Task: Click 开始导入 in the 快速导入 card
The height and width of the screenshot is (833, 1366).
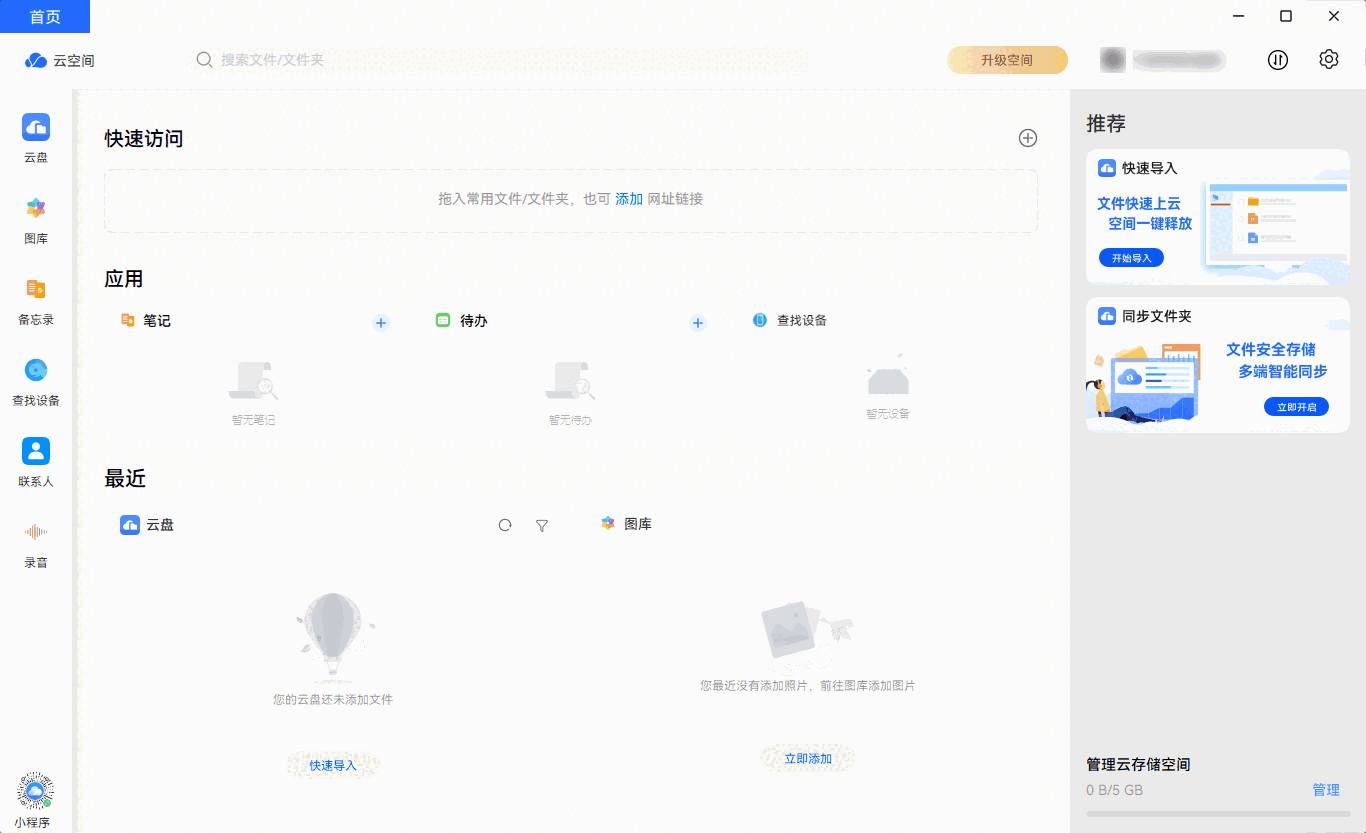Action: 1131,257
